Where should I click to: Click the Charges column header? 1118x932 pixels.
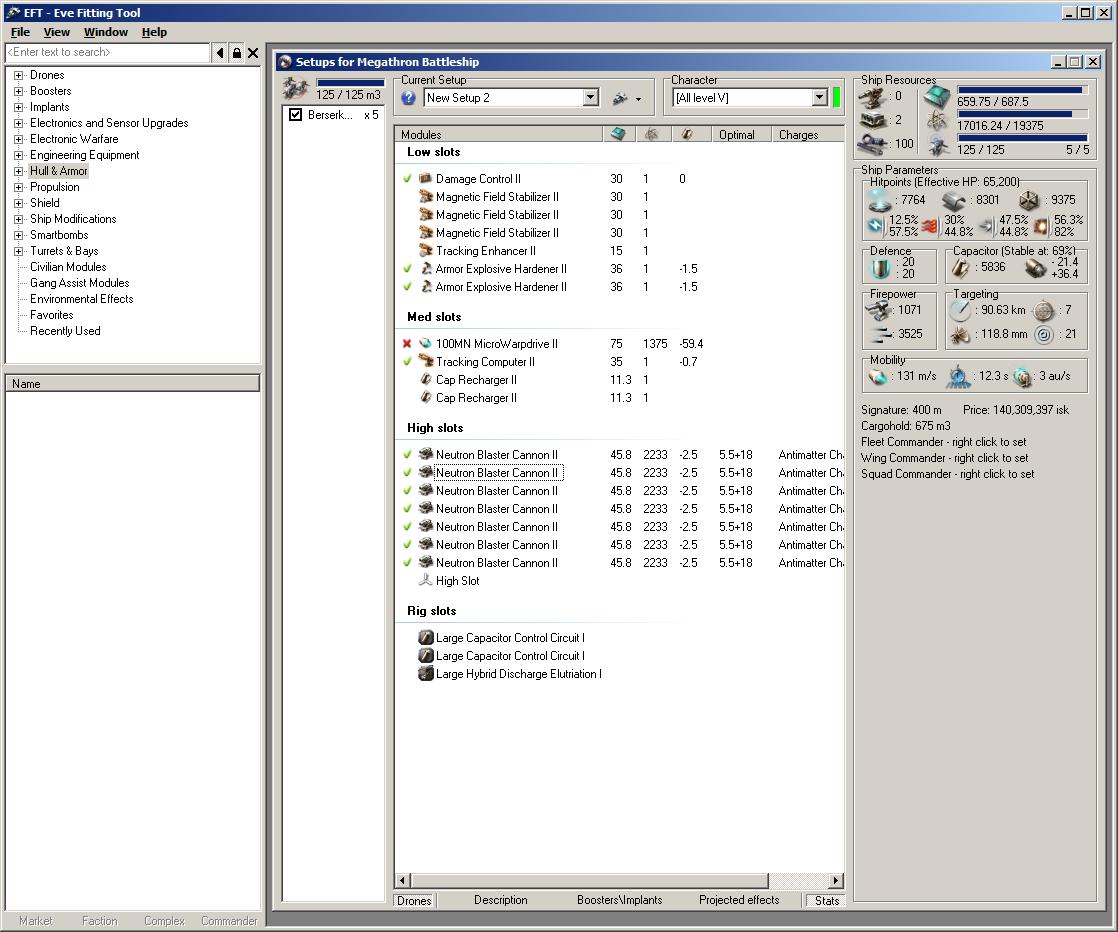808,134
